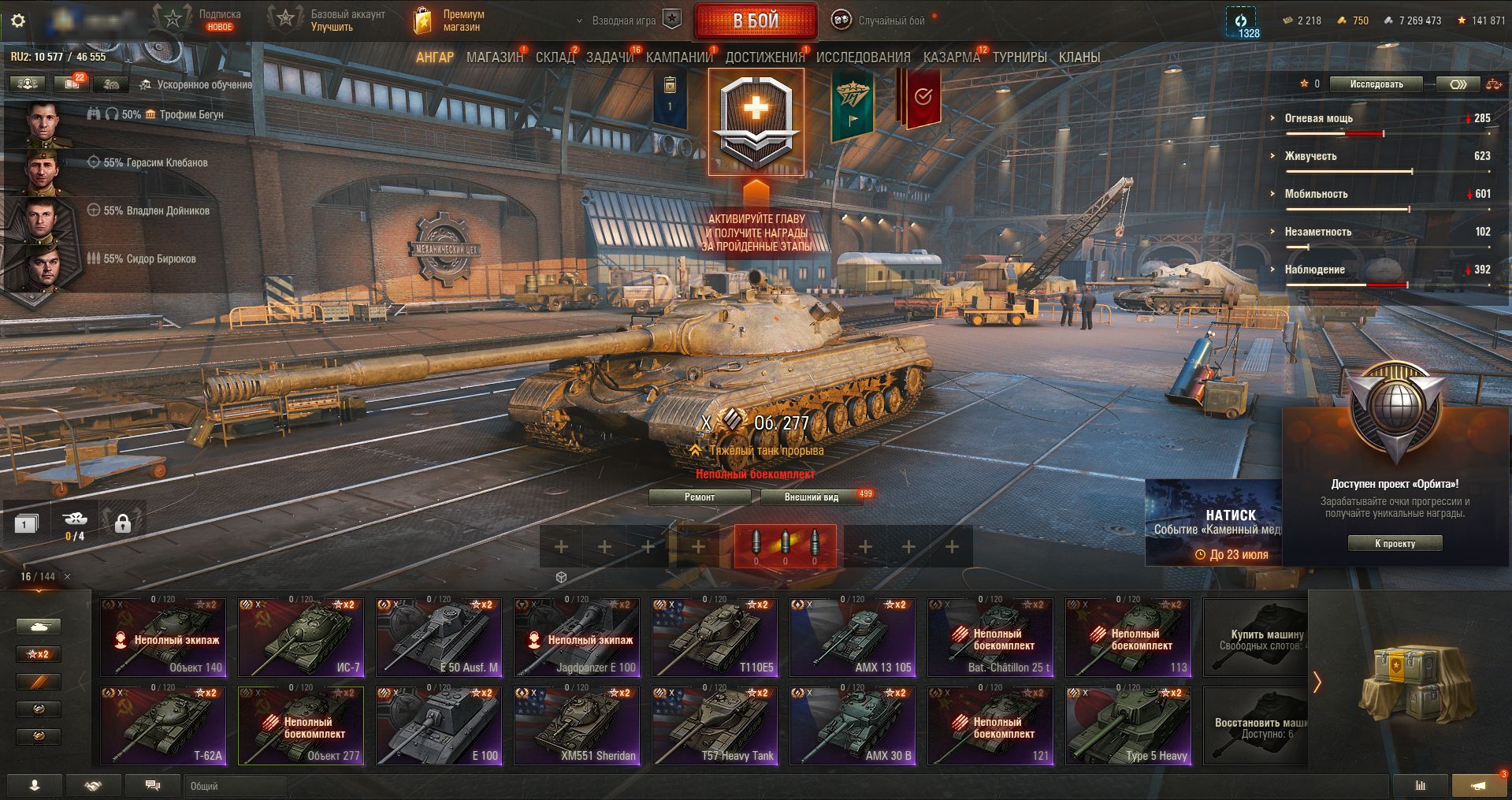
Task: Open session statistics bar-chart icon
Action: 1421,786
